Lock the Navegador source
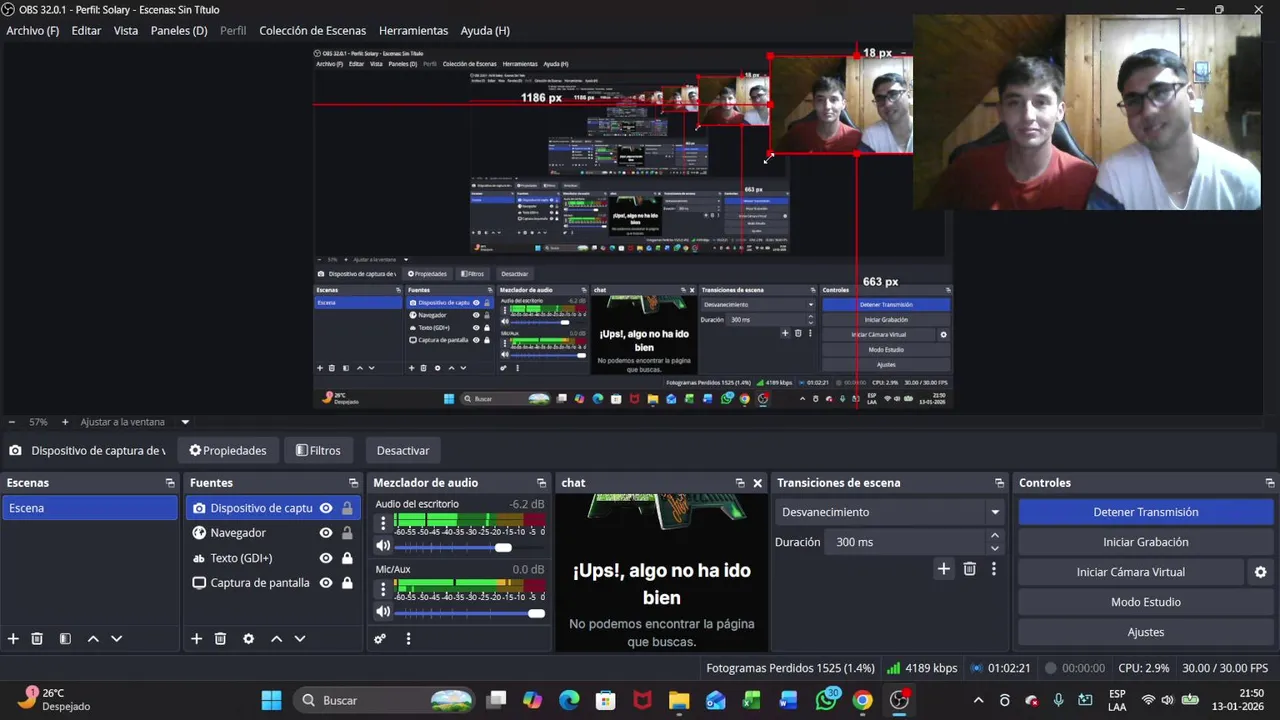The height and width of the screenshot is (720, 1280). (x=347, y=533)
